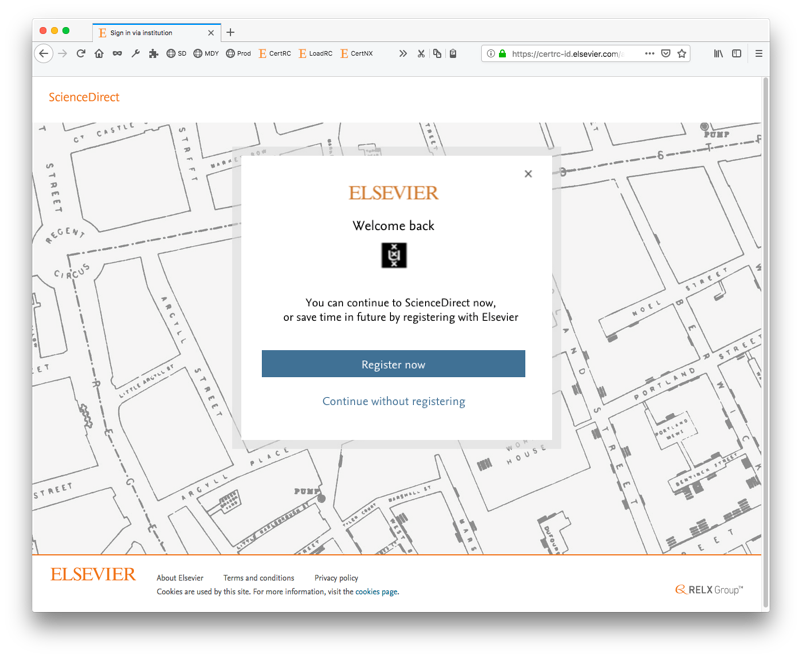Open the Firefox hamburger menu

click(759, 53)
